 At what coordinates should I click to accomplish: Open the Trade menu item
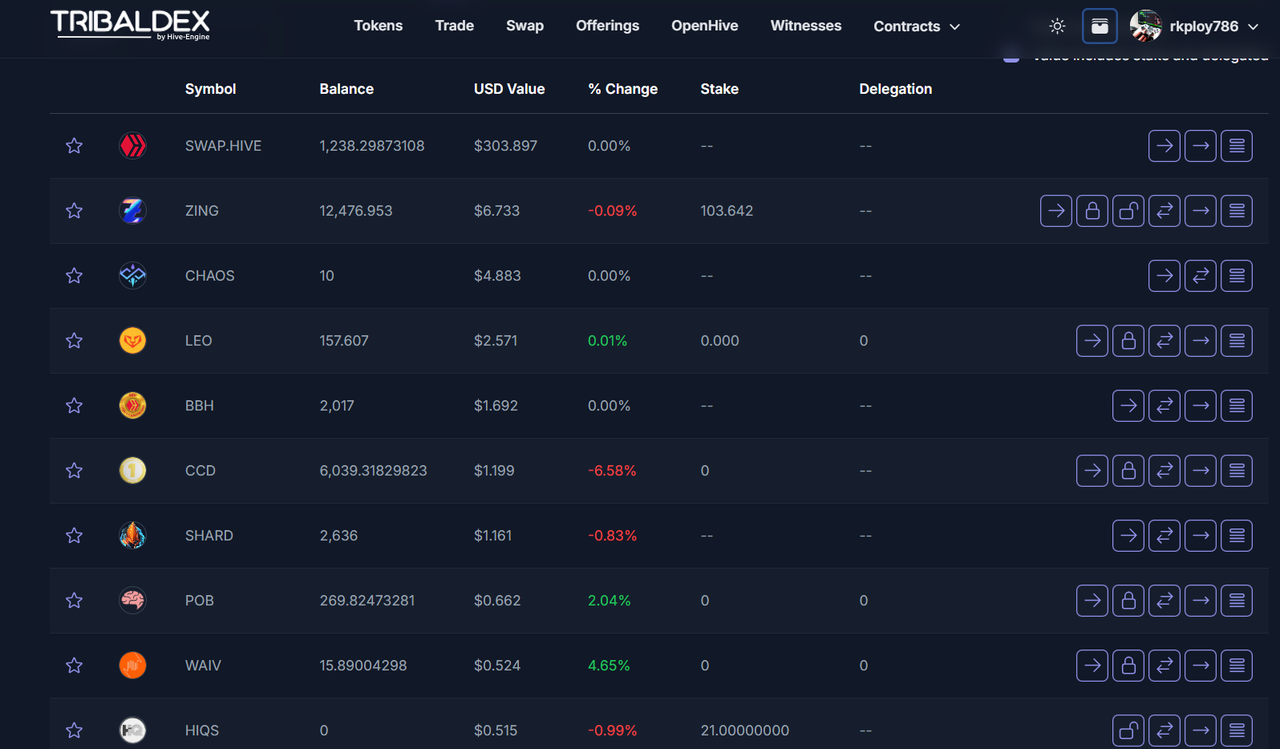pyautogui.click(x=454, y=26)
